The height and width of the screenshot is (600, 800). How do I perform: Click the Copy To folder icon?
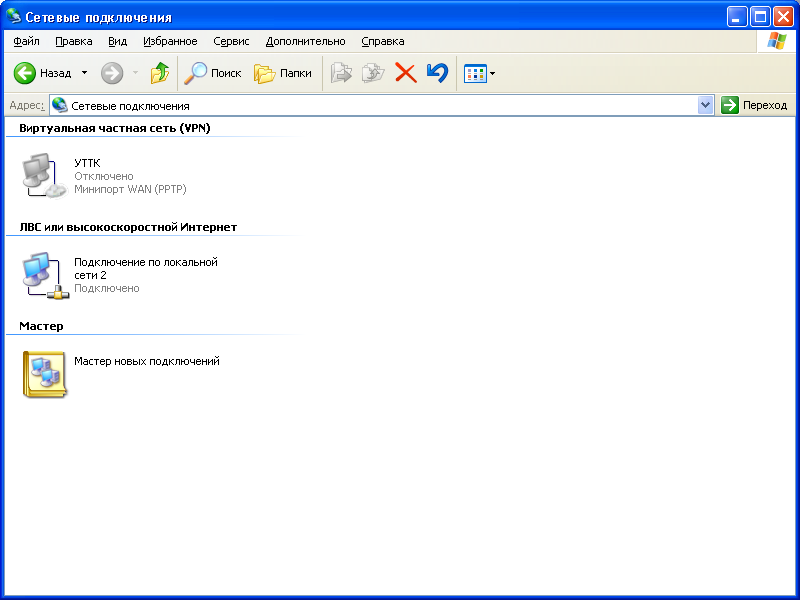pos(373,73)
